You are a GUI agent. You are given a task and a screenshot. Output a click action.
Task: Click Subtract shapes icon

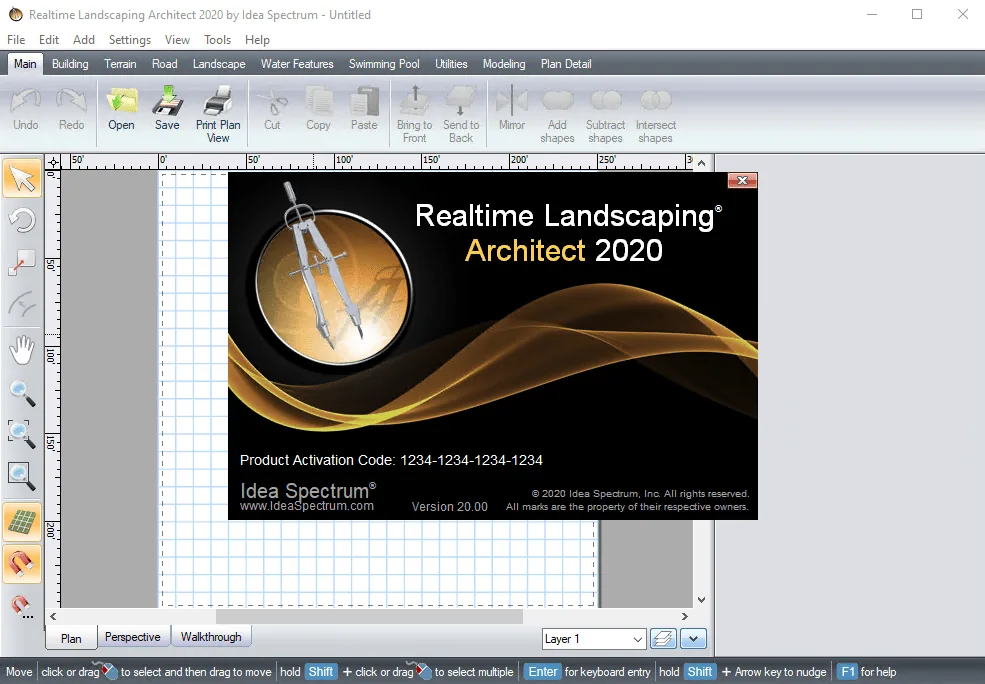tap(606, 100)
